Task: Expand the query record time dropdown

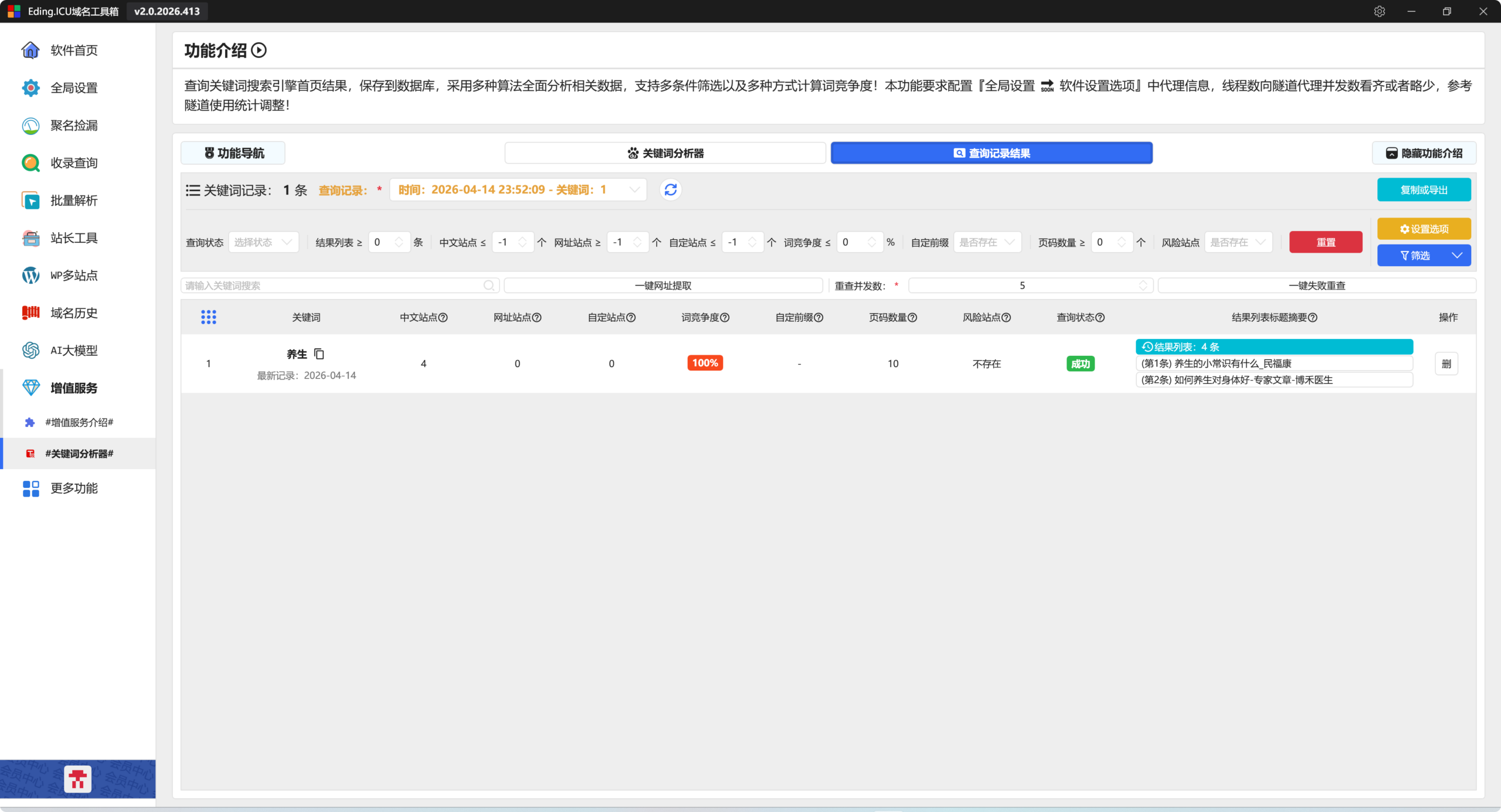Action: 518,190
